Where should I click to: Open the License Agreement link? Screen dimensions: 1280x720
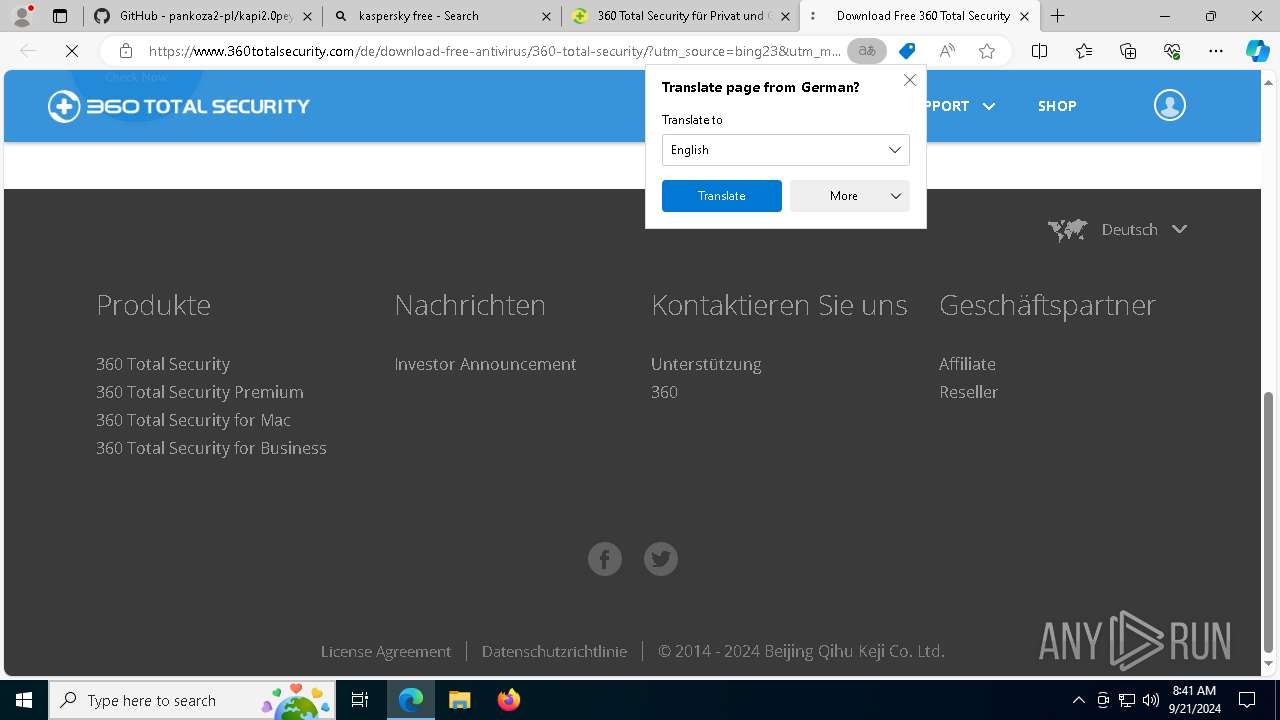386,651
